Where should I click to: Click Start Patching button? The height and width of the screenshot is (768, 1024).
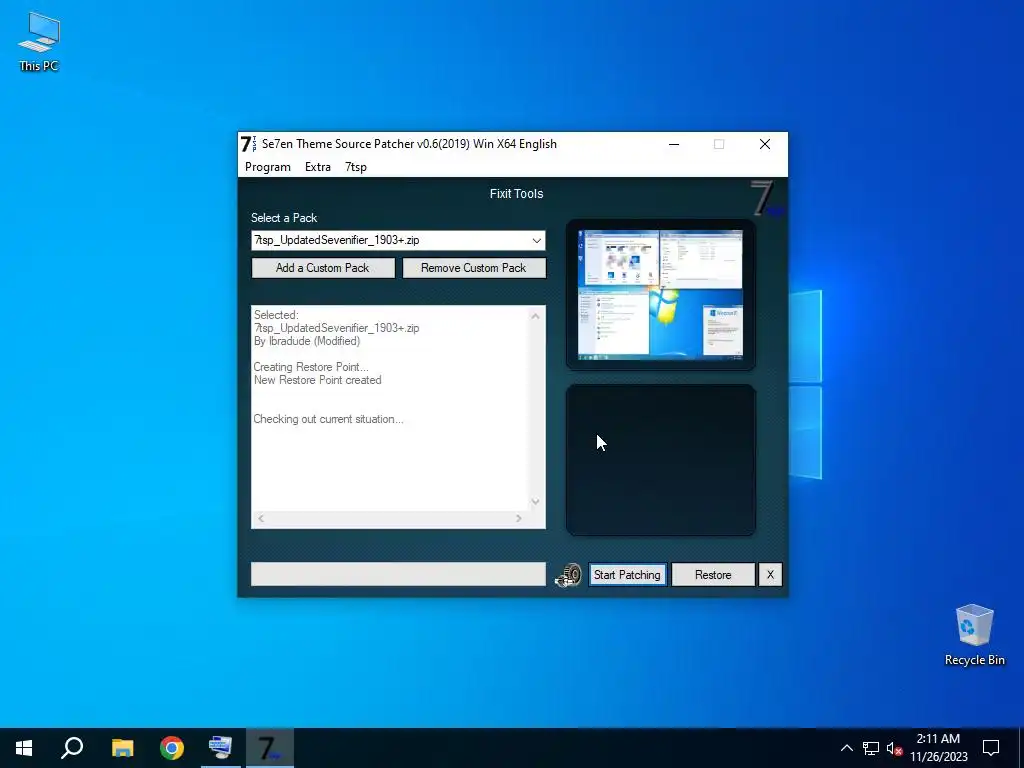627,575
